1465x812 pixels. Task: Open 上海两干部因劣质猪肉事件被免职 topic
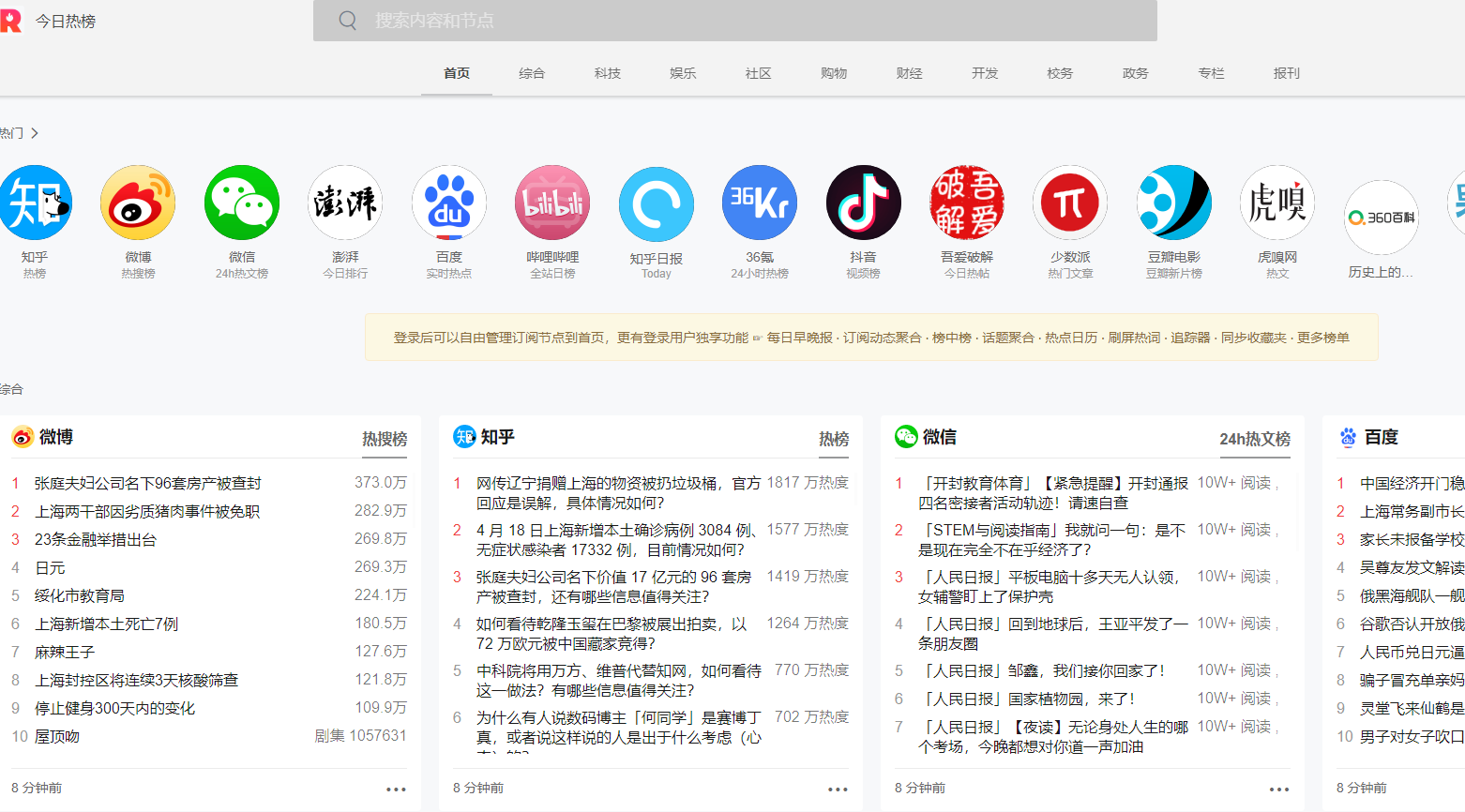coord(147,511)
